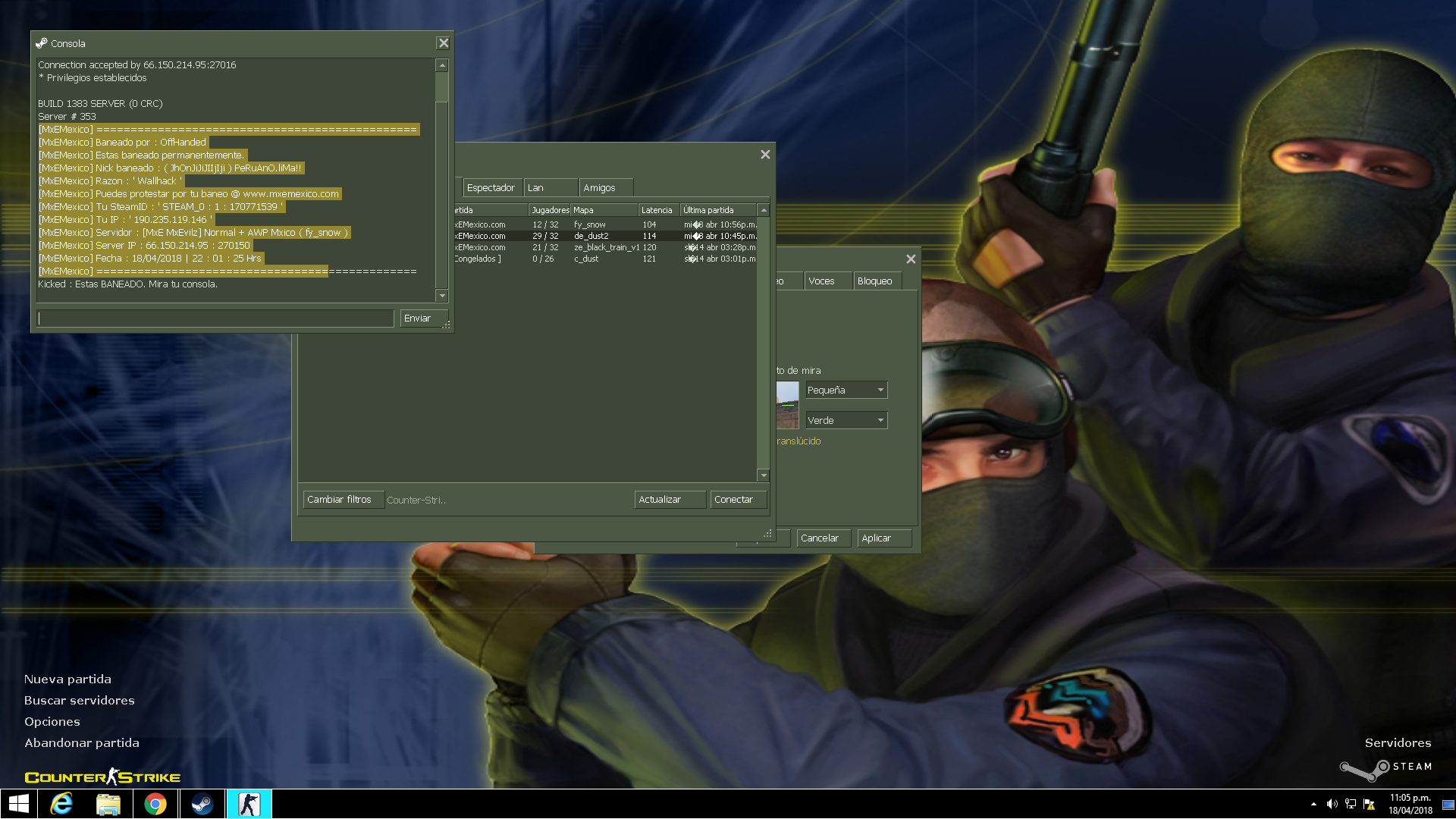Open the Voces tab in options
1456x819 pixels.
pos(828,281)
